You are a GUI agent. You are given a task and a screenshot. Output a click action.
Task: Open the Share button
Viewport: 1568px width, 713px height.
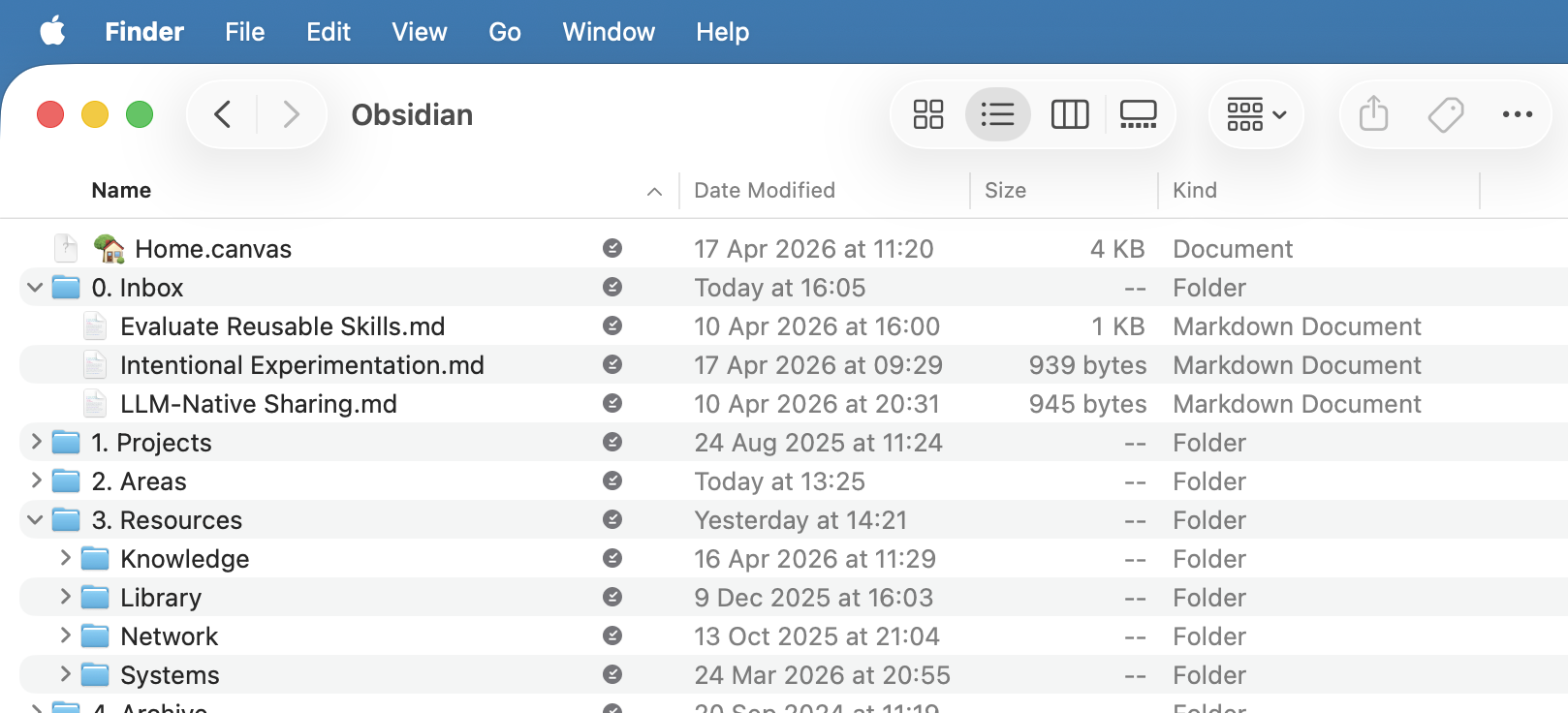pos(1373,114)
